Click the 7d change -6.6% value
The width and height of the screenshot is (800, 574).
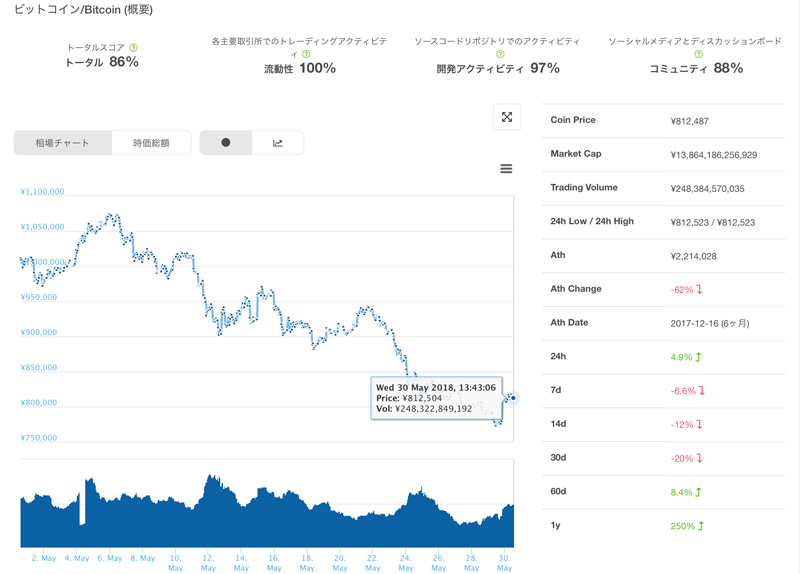click(x=687, y=391)
